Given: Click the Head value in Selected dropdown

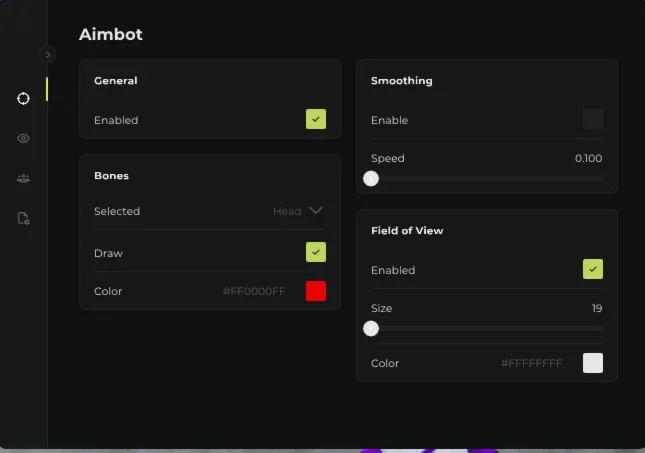Looking at the screenshot, I should tap(287, 211).
